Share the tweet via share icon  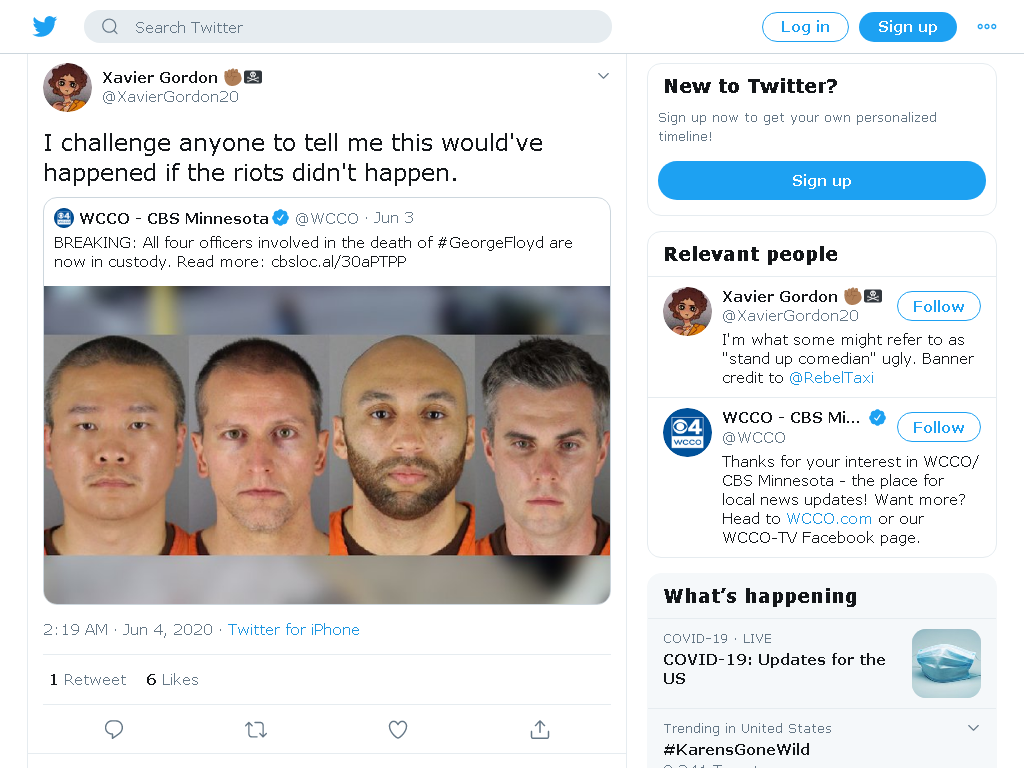pyautogui.click(x=539, y=729)
